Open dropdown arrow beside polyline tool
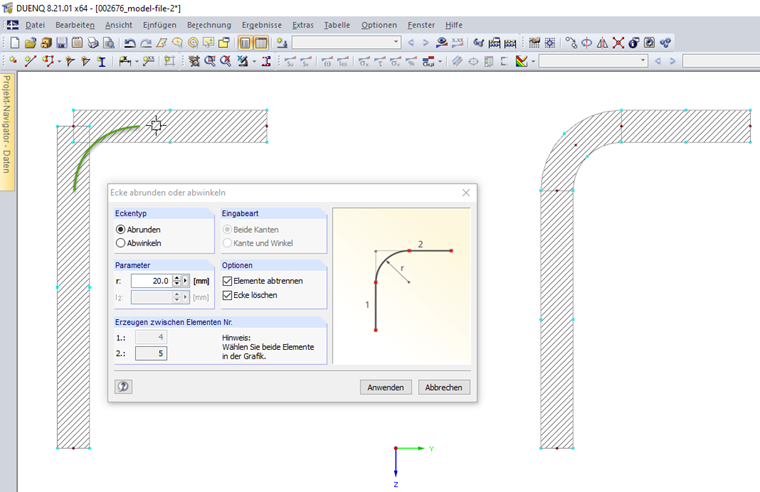The image size is (760, 492). (59, 61)
